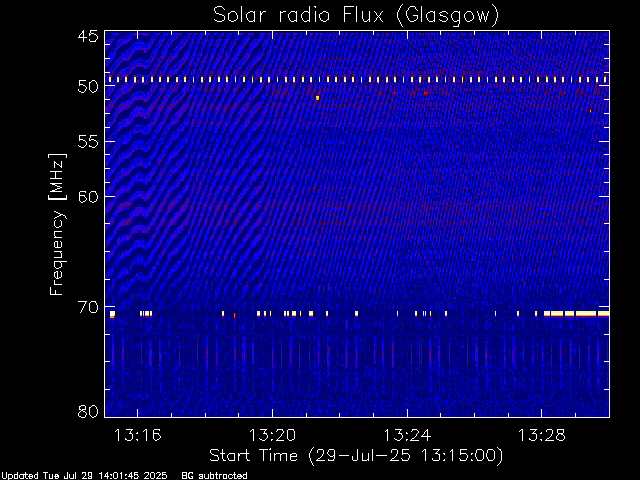Click the "Updated Tue Jul 29 14:01:45 2025" text
The height and width of the screenshot is (480, 640).
84,476
